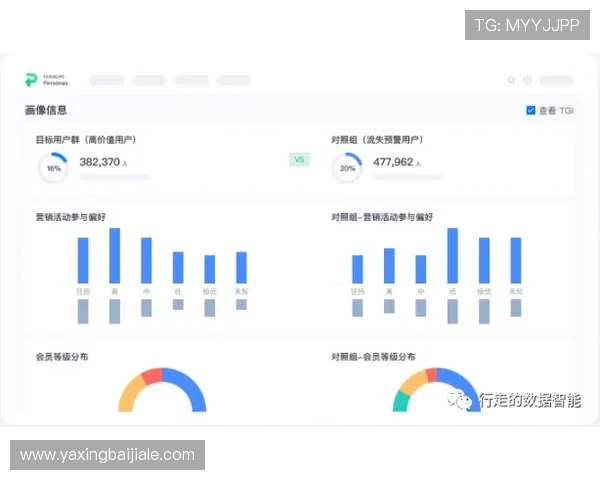The width and height of the screenshot is (600, 480).
Task: Click the orange segment of 对照组 donut
Action: (x=413, y=381)
